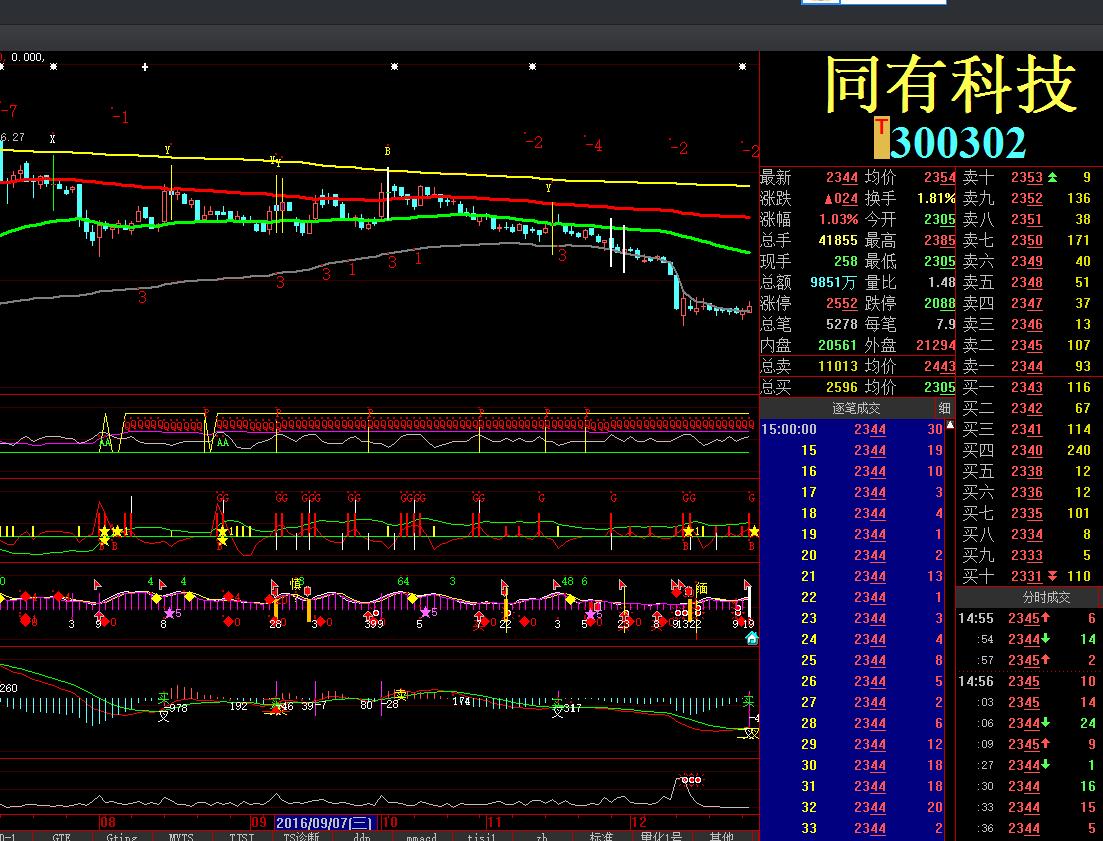Screen dimensions: 1103x841
Task: Click the 内盘 value 20561
Action: [838, 346]
